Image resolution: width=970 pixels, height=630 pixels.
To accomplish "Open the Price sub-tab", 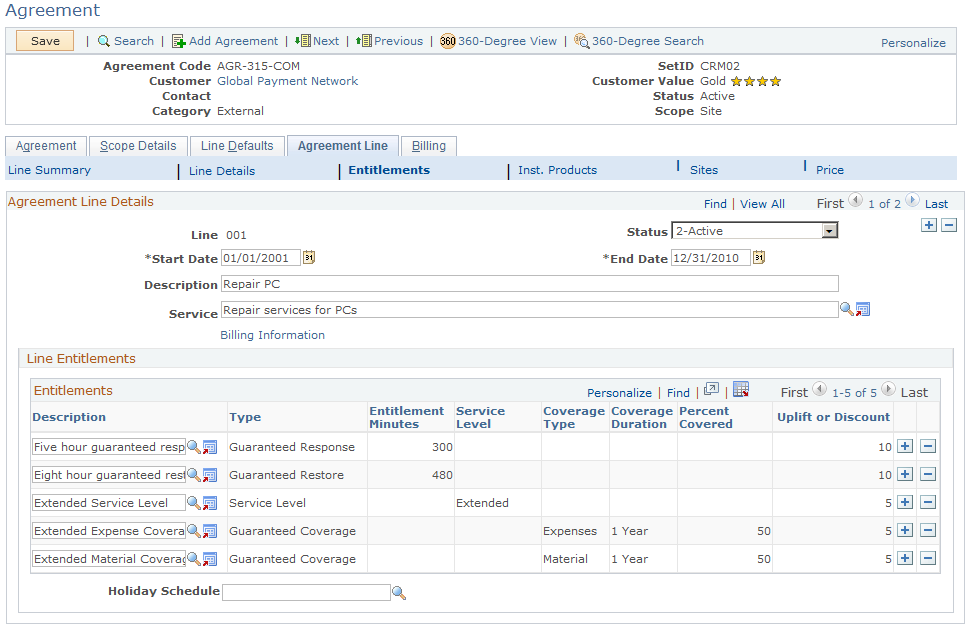I will tap(830, 170).
